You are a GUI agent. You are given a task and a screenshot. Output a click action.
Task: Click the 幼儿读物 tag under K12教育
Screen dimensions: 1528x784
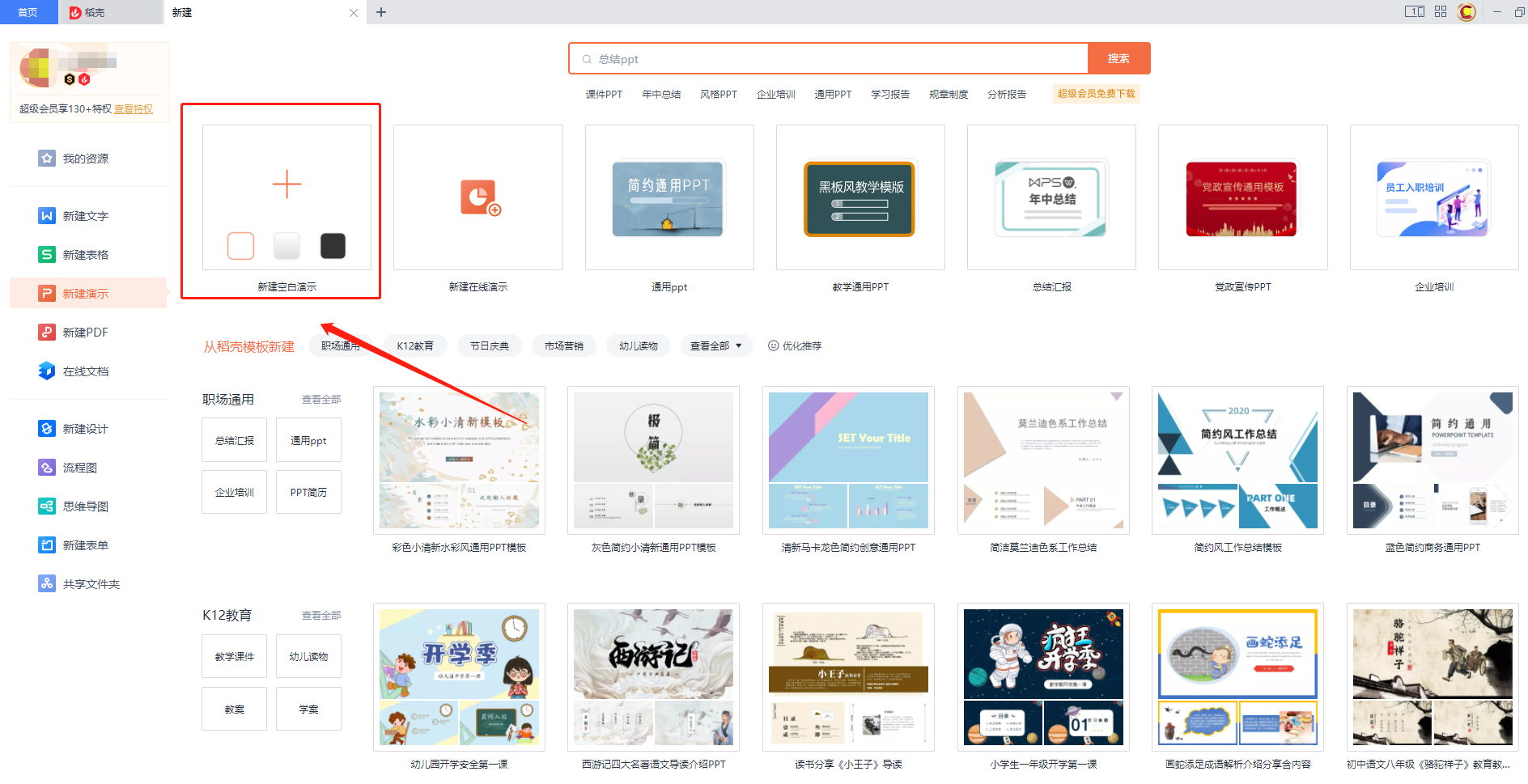coord(308,656)
